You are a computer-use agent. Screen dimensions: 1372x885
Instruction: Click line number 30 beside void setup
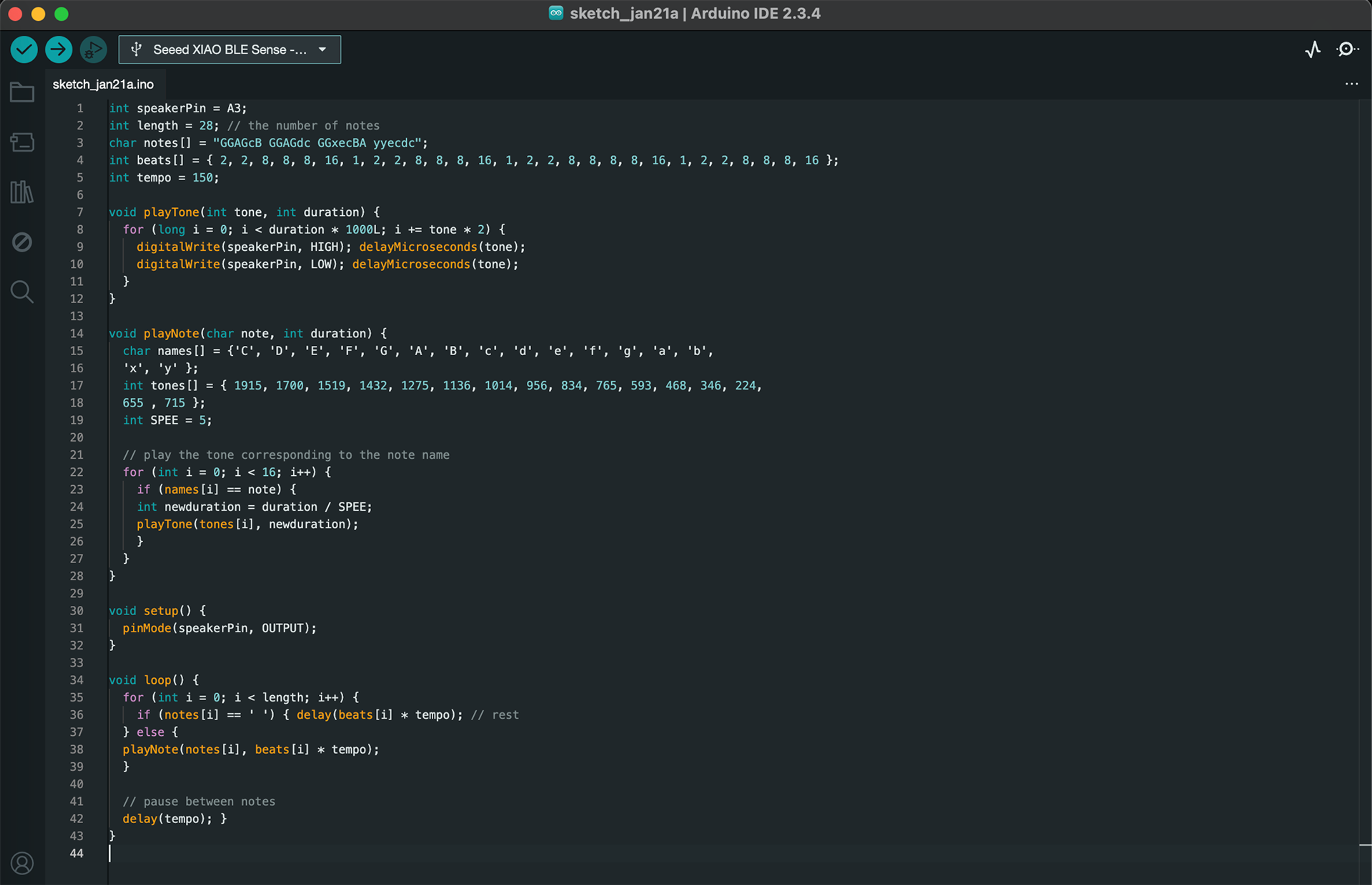click(76, 610)
